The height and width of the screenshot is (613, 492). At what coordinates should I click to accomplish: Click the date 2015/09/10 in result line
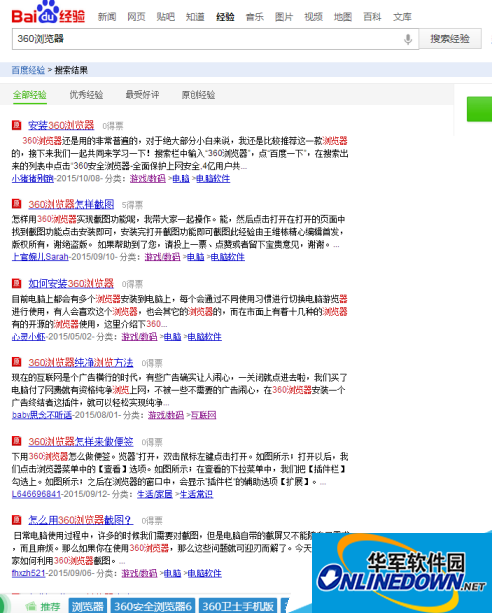[x=94, y=257]
